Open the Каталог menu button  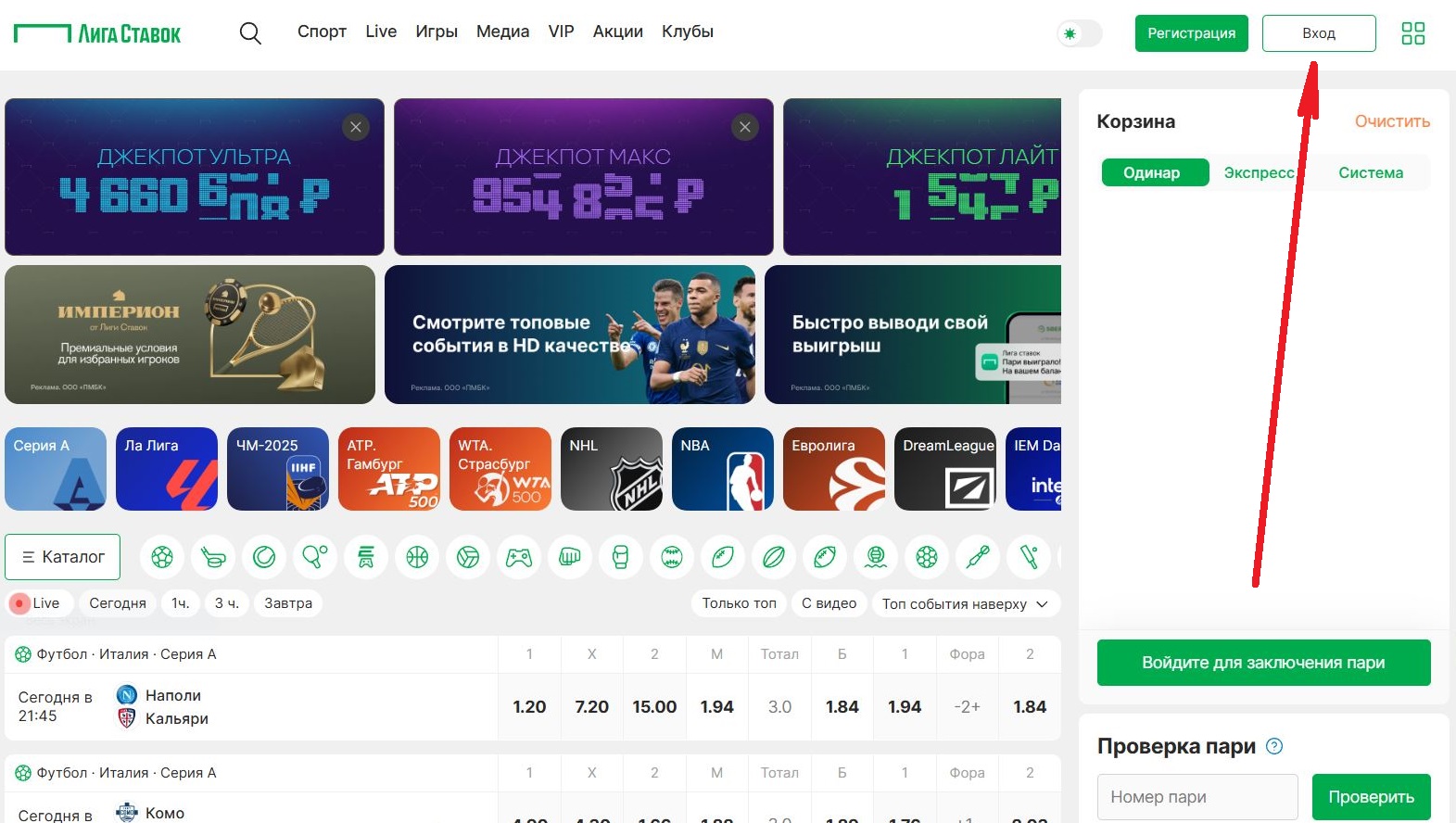(x=63, y=557)
